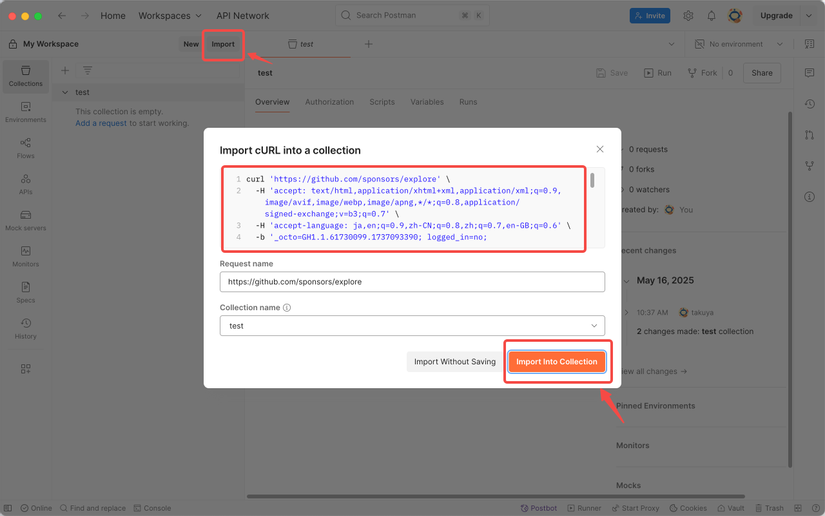
Task: Expand the May 16, 2025 changes group
Action: pyautogui.click(x=626, y=281)
